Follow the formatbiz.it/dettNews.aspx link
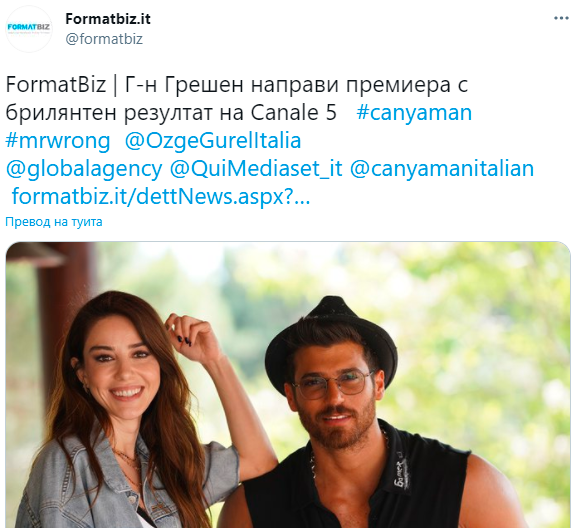 [x=161, y=197]
